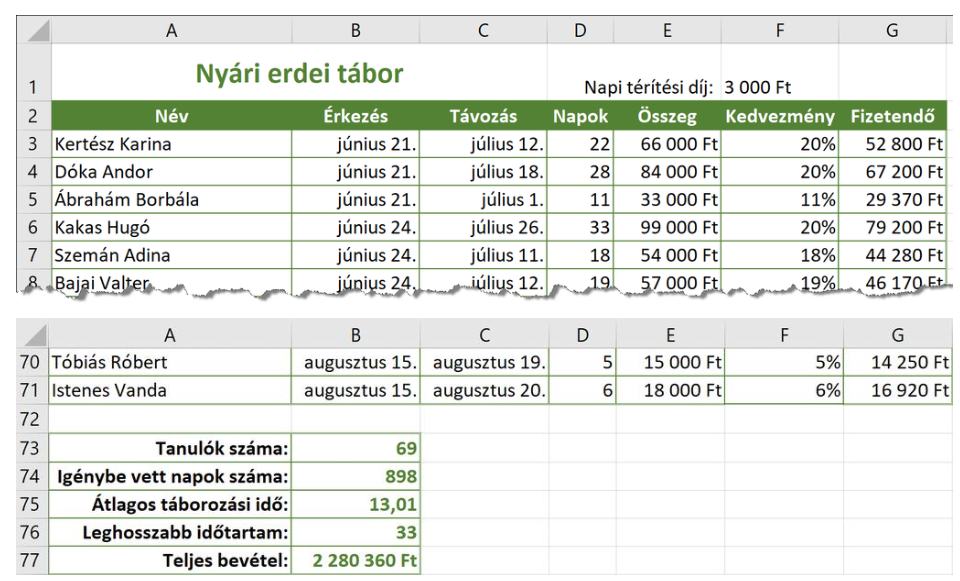Viewport: 960px width, 581px height.
Task: Select the Tóbiás Róbert name cell
Action: click(171, 361)
